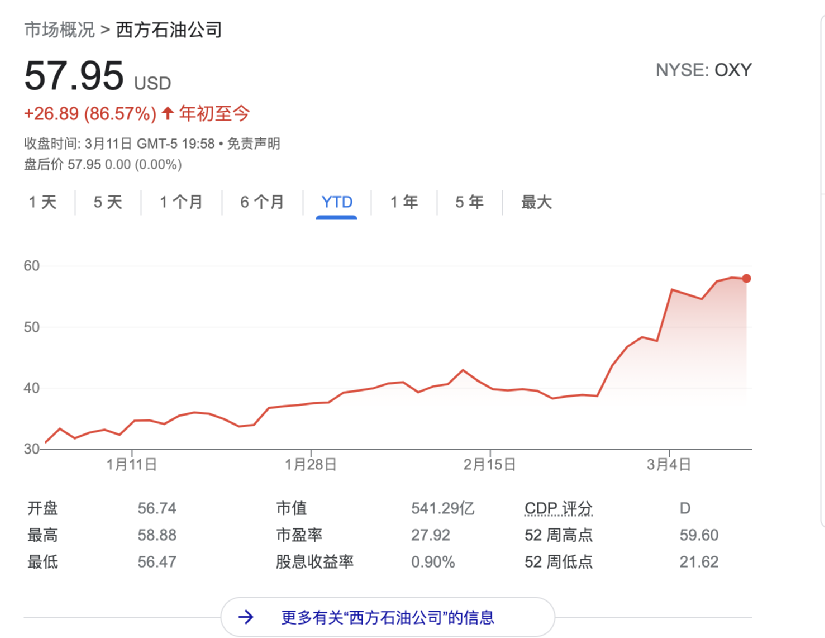825x638 pixels.
Task: Click the 3月4日 axis date label
Action: click(667, 464)
